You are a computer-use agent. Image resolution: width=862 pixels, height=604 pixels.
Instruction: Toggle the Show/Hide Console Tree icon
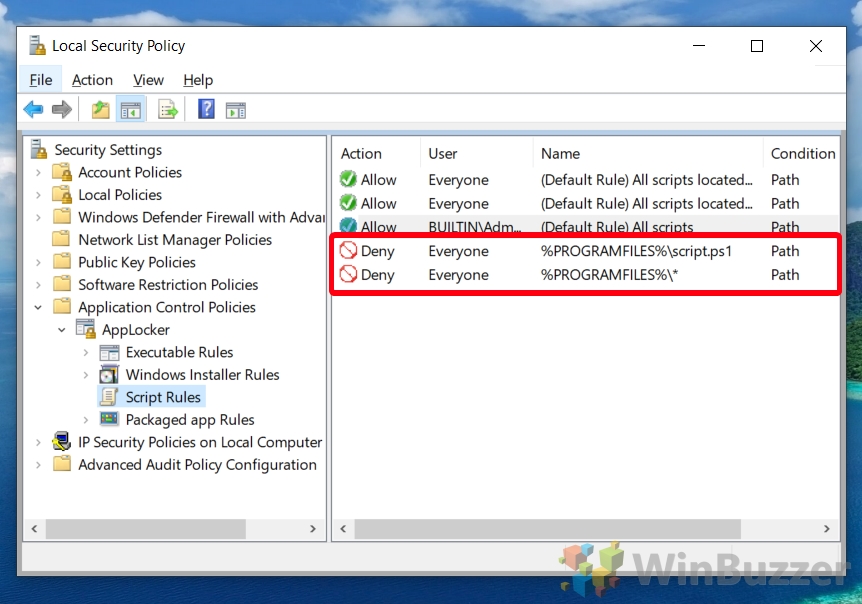tap(131, 110)
